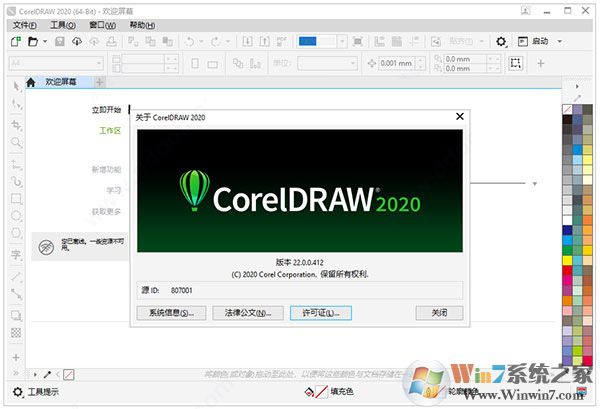
Task: Open the A4 page size dropdown
Action: click(98, 64)
